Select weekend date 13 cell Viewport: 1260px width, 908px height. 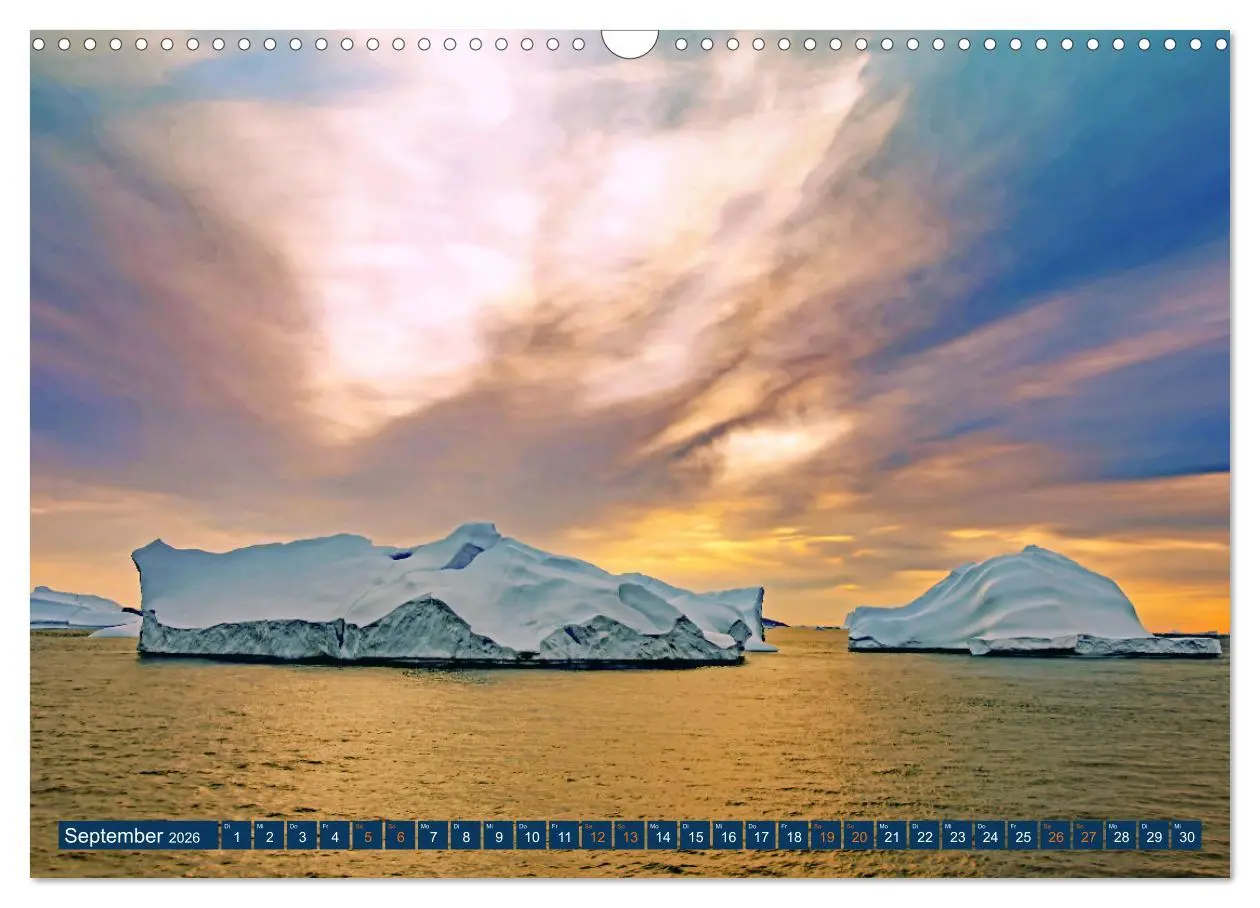(x=629, y=836)
